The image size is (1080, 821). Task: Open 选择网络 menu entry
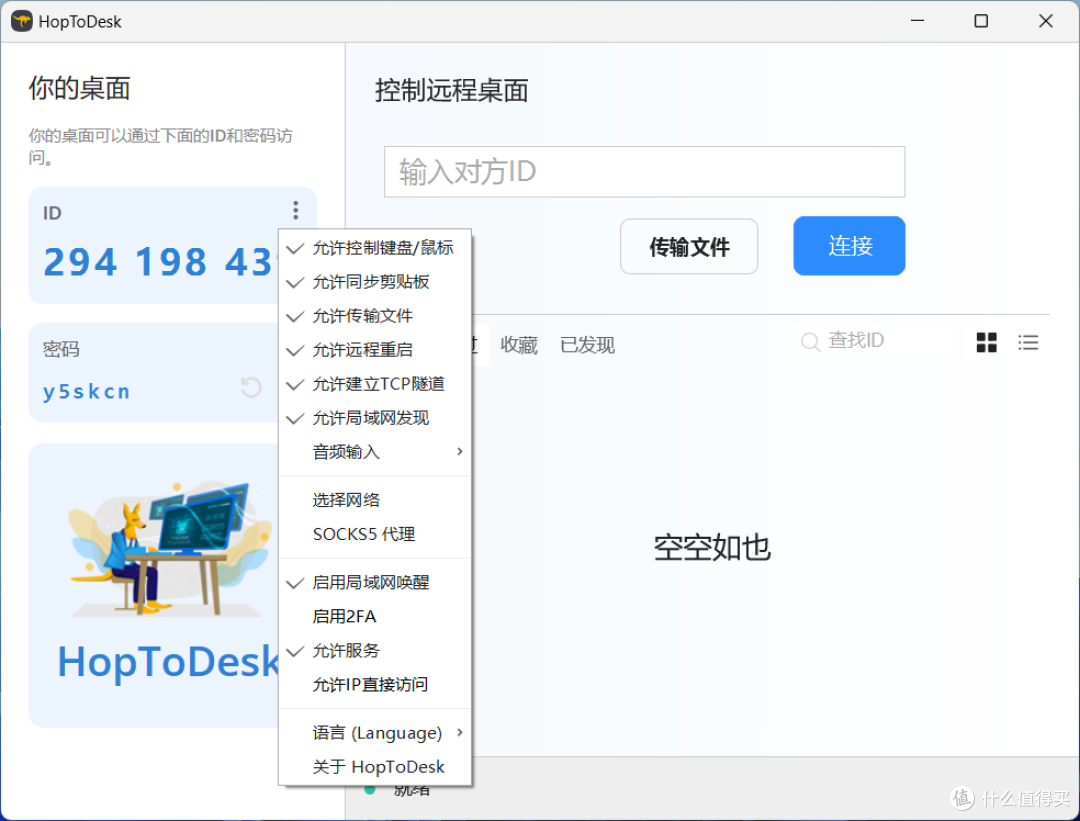coord(375,500)
